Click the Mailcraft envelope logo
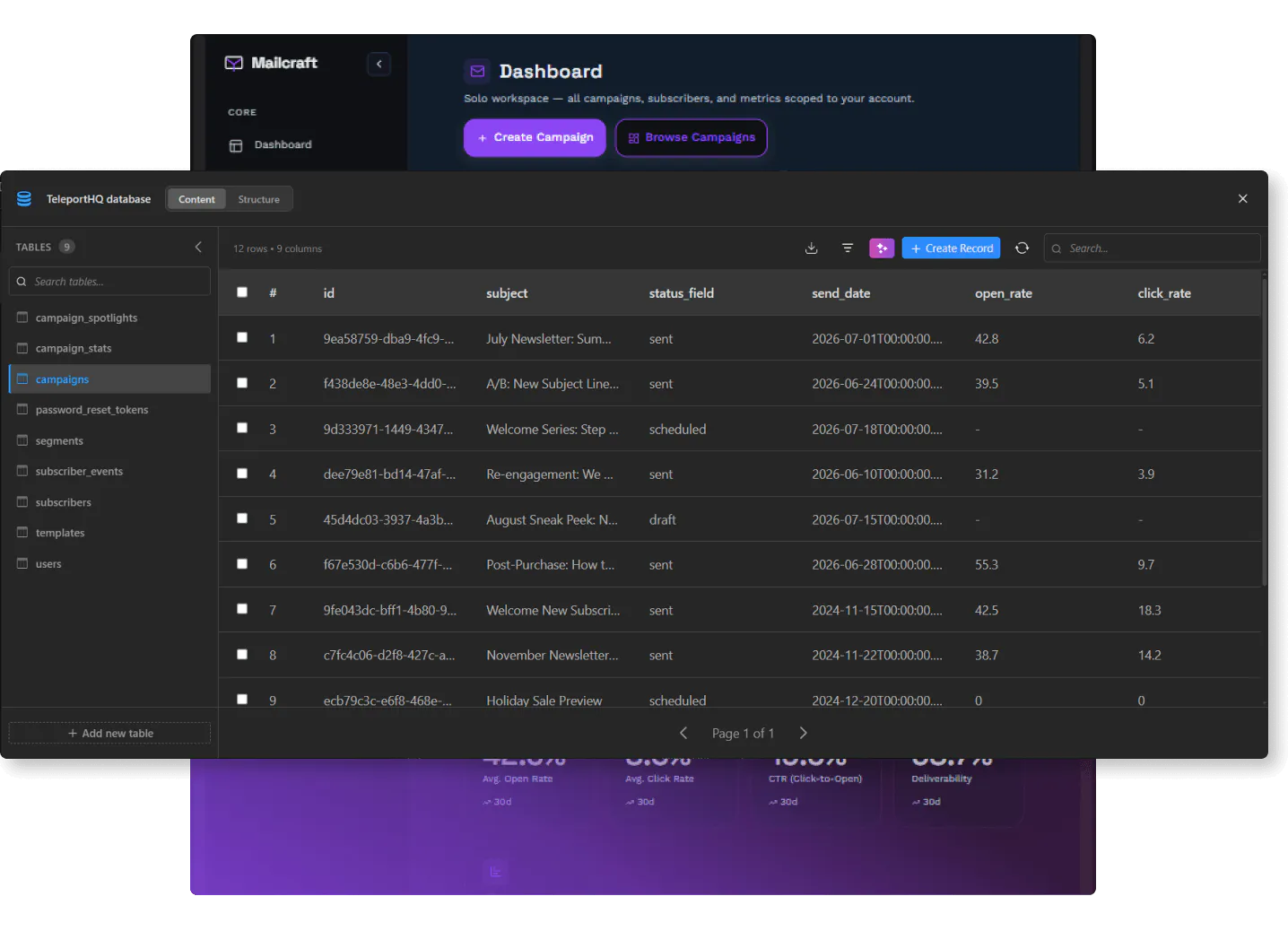This screenshot has width=1288, height=931. tap(234, 63)
